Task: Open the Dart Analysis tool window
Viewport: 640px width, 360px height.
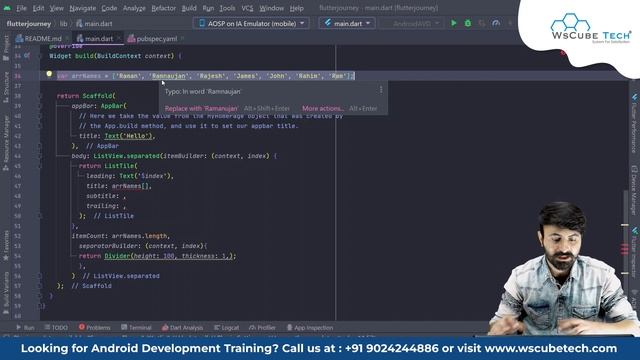Action: tap(182, 327)
